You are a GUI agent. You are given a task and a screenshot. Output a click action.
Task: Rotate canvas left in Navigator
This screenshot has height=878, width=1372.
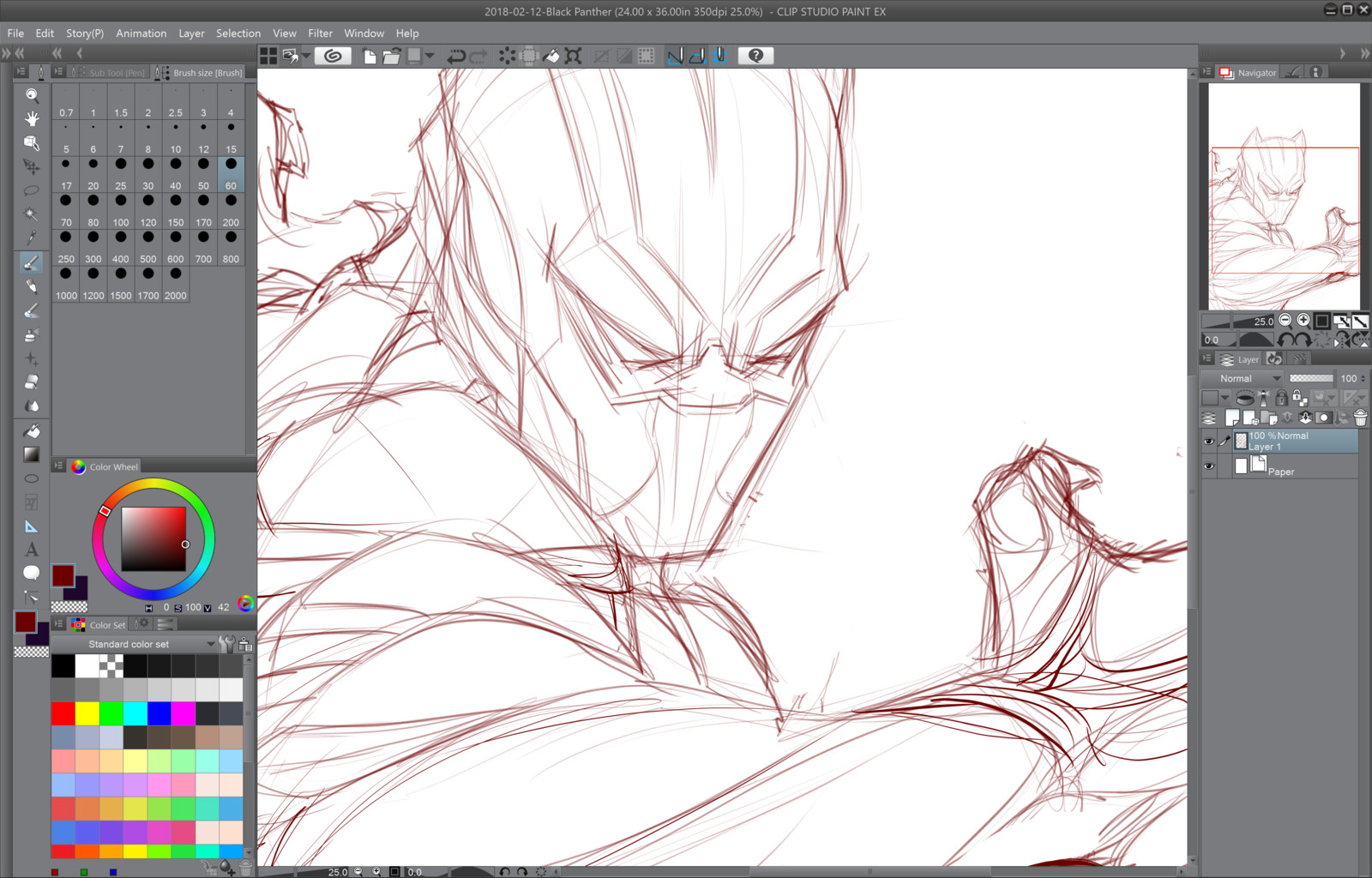[1286, 340]
